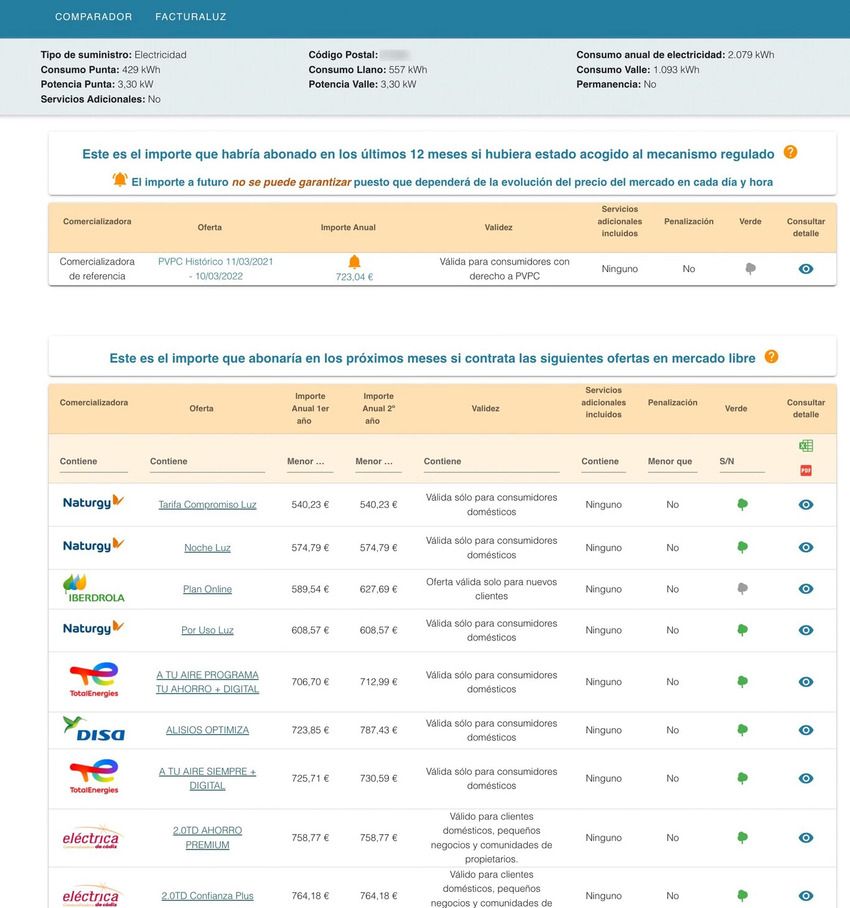Screen dimensions: 850x908
Task: Click grey tree icon in PVPC Histórico row
Action: pyautogui.click(x=750, y=269)
